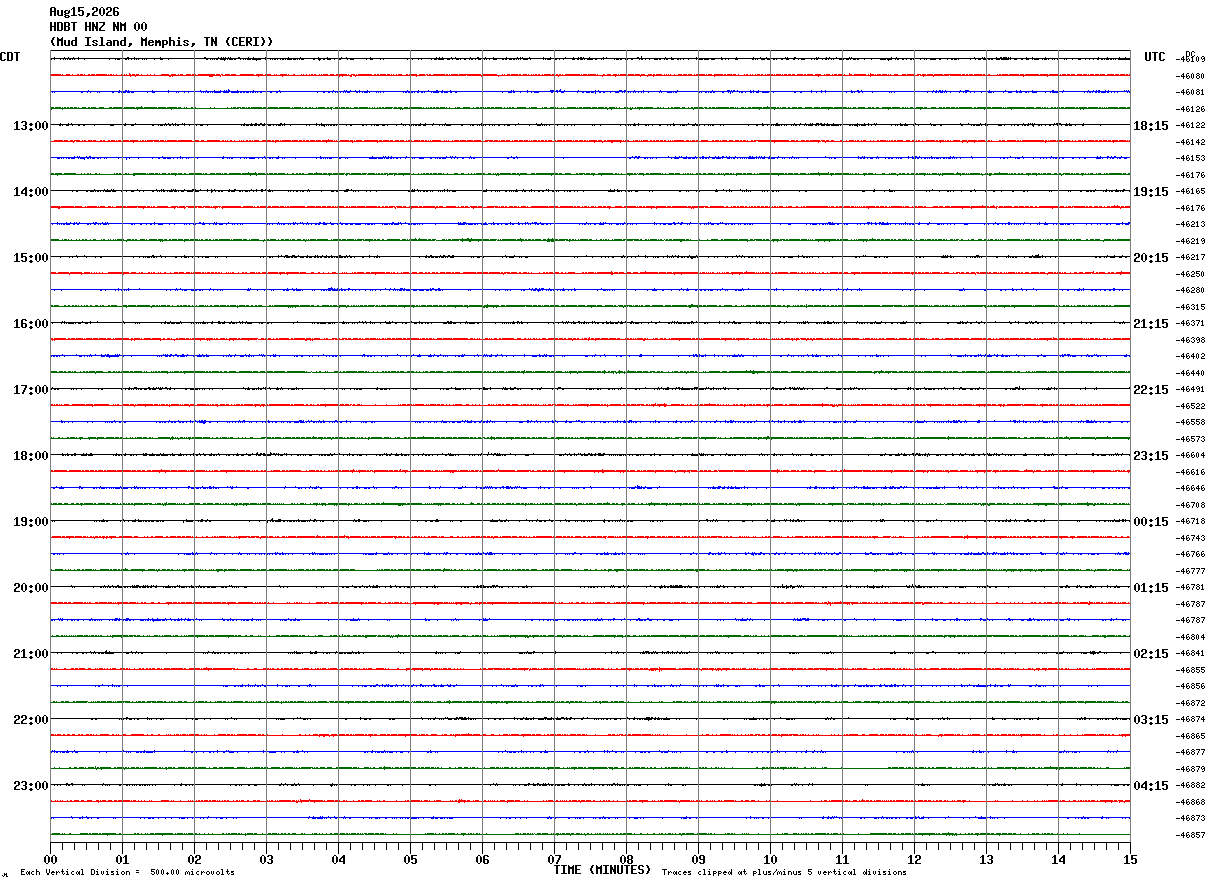Select the 16:00 CDT row label
The image size is (1210, 886).
(30, 324)
